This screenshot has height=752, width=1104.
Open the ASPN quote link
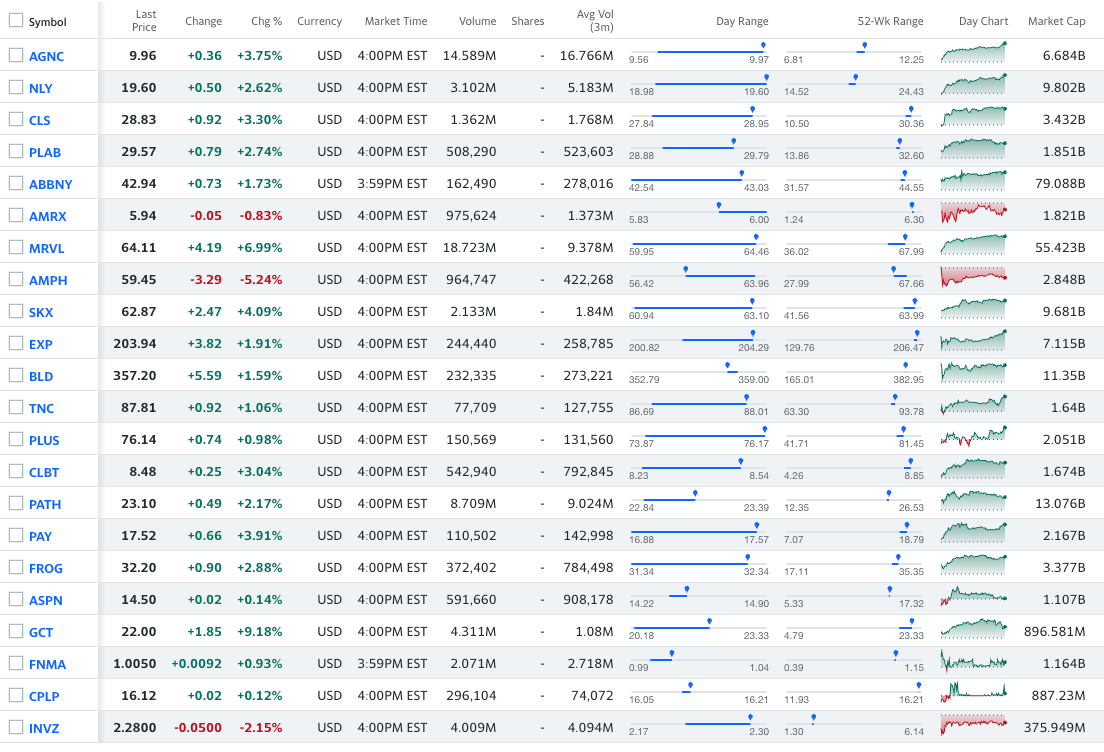point(46,601)
